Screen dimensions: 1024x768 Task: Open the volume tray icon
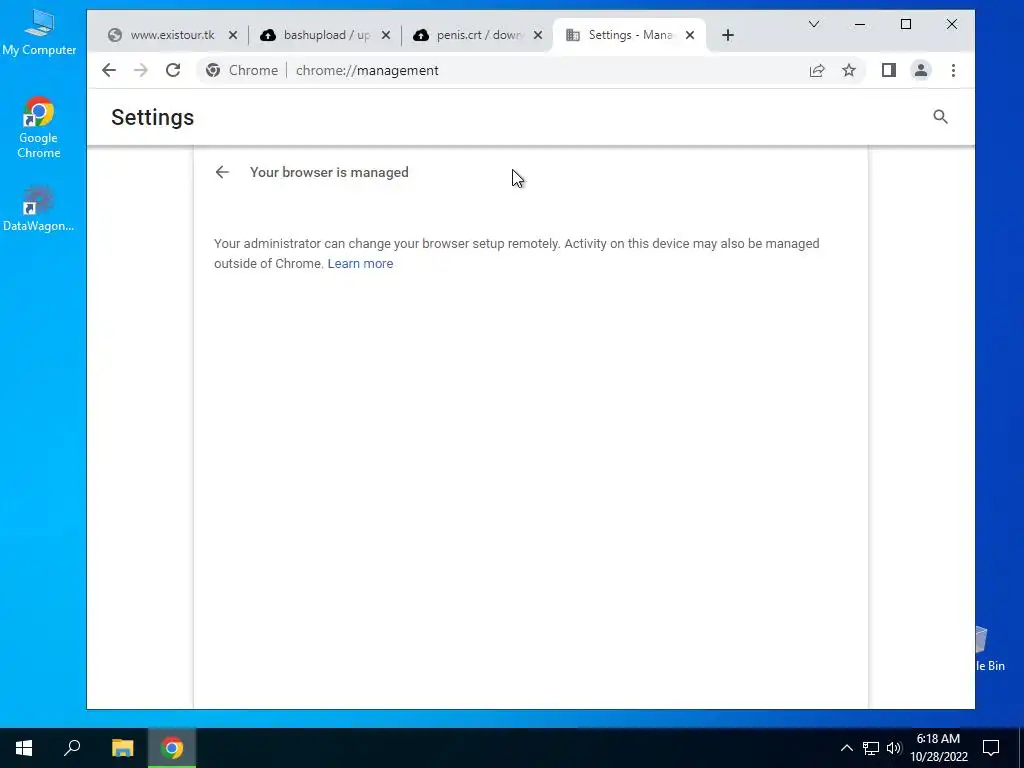click(x=894, y=748)
